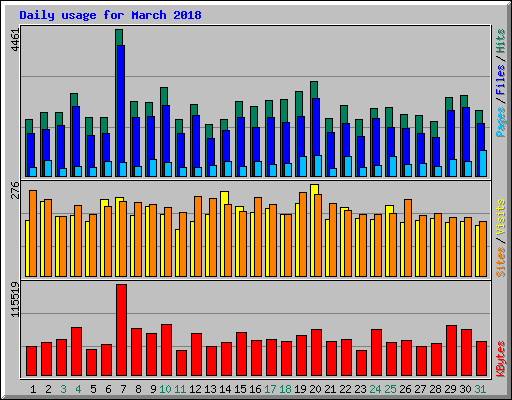512x400 pixels.
Task: Click the 'Hits' legend label
Action: click(x=501, y=41)
